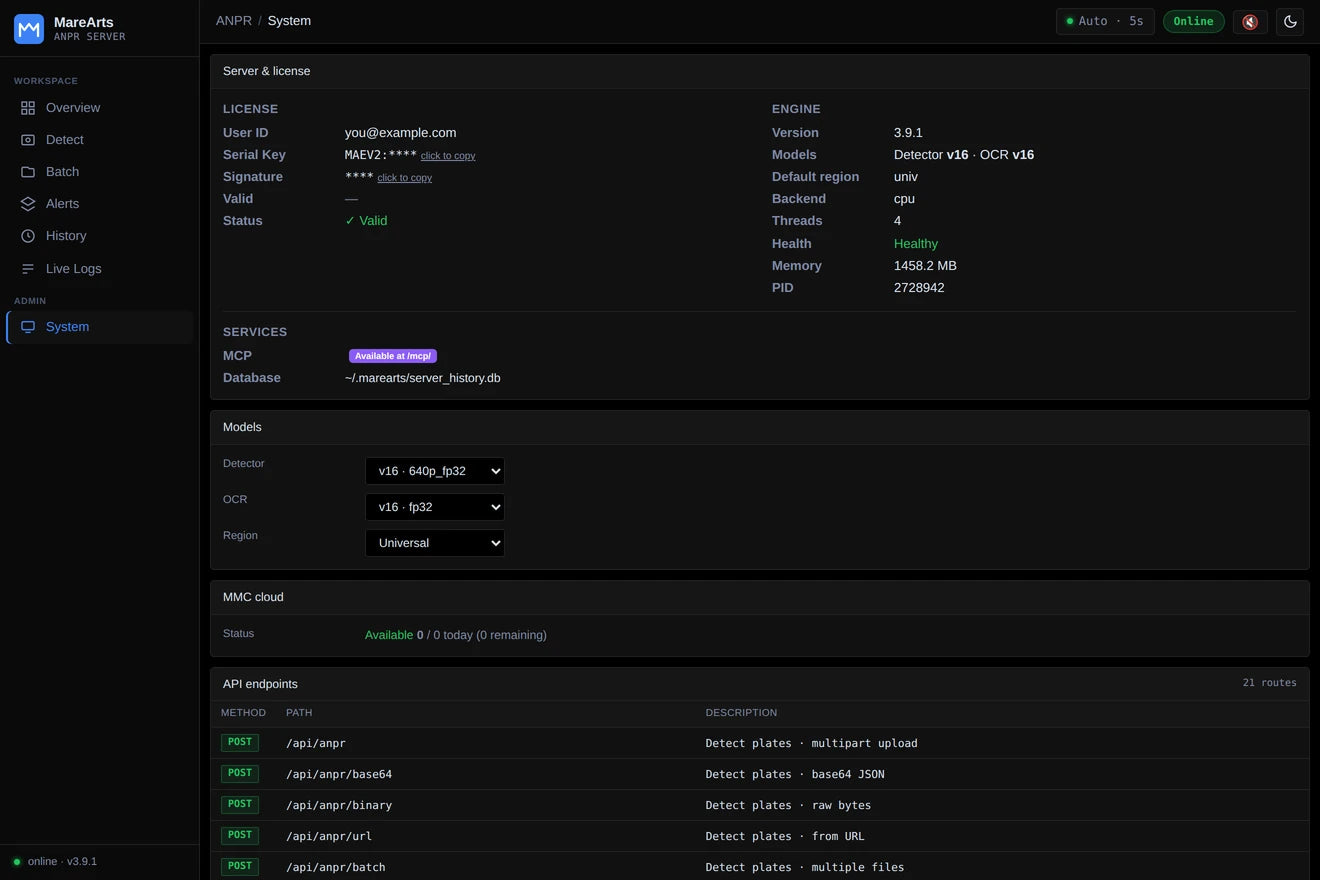The height and width of the screenshot is (880, 1320).
Task: Click the Online status badge
Action: (1193, 21)
